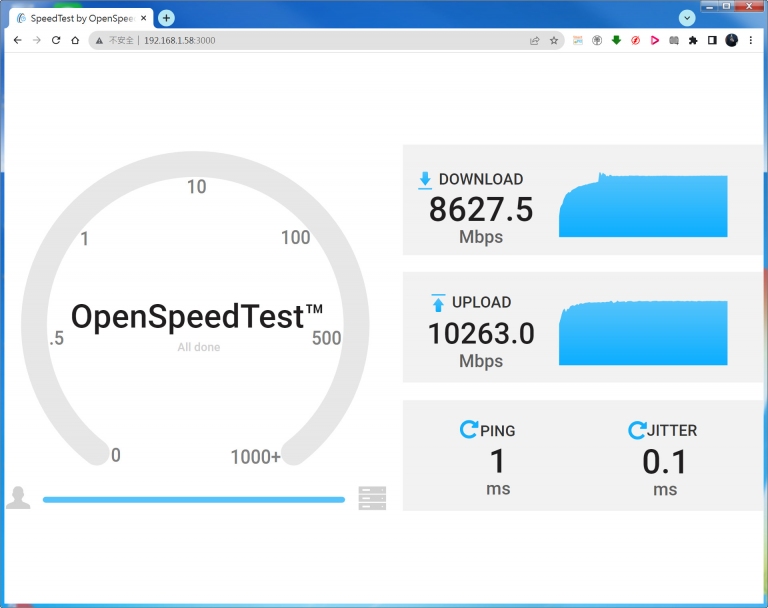Image resolution: width=768 pixels, height=608 pixels.
Task: Click the browser forward arrow
Action: pos(37,40)
